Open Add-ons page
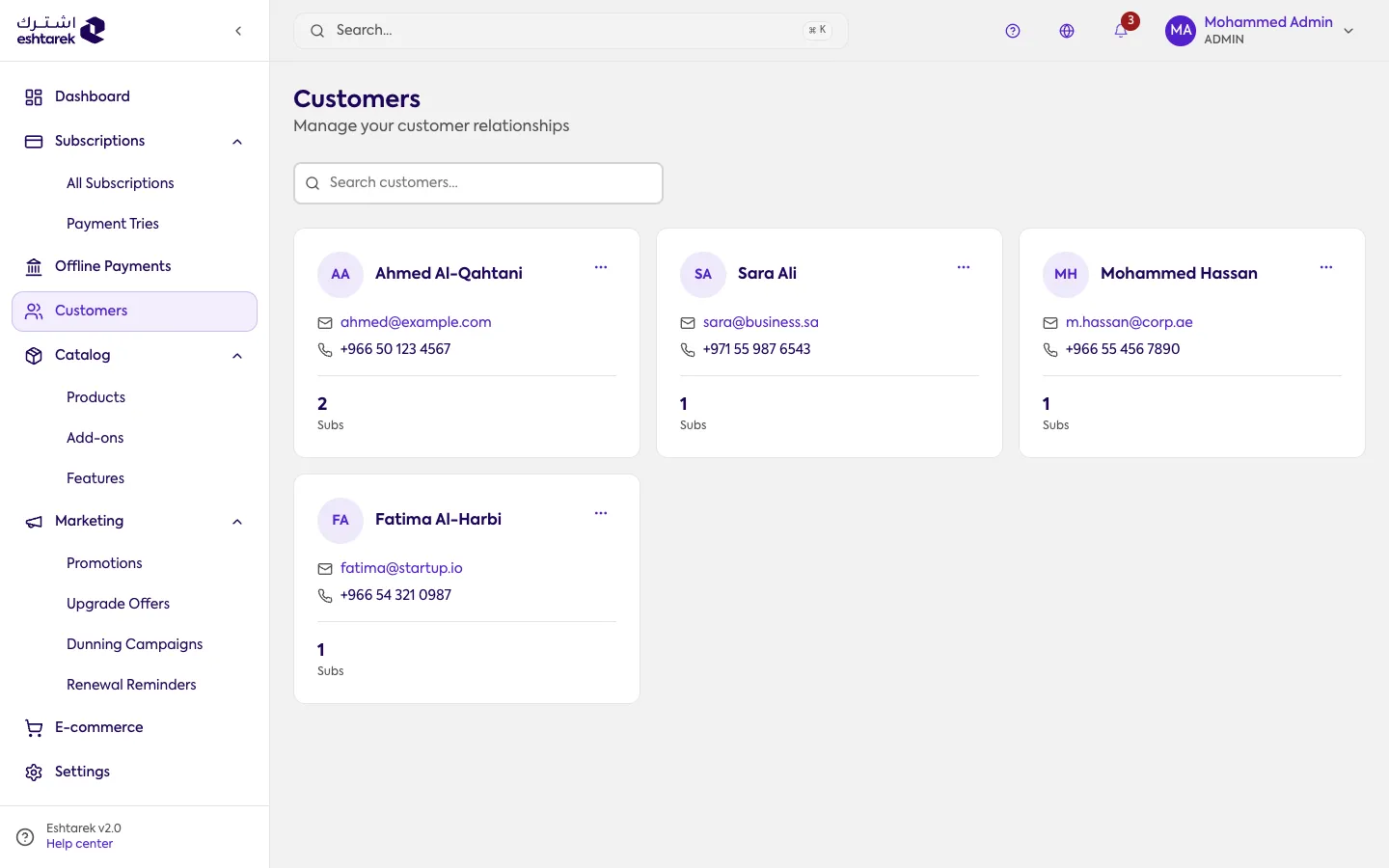This screenshot has height=868, width=1389. click(95, 438)
